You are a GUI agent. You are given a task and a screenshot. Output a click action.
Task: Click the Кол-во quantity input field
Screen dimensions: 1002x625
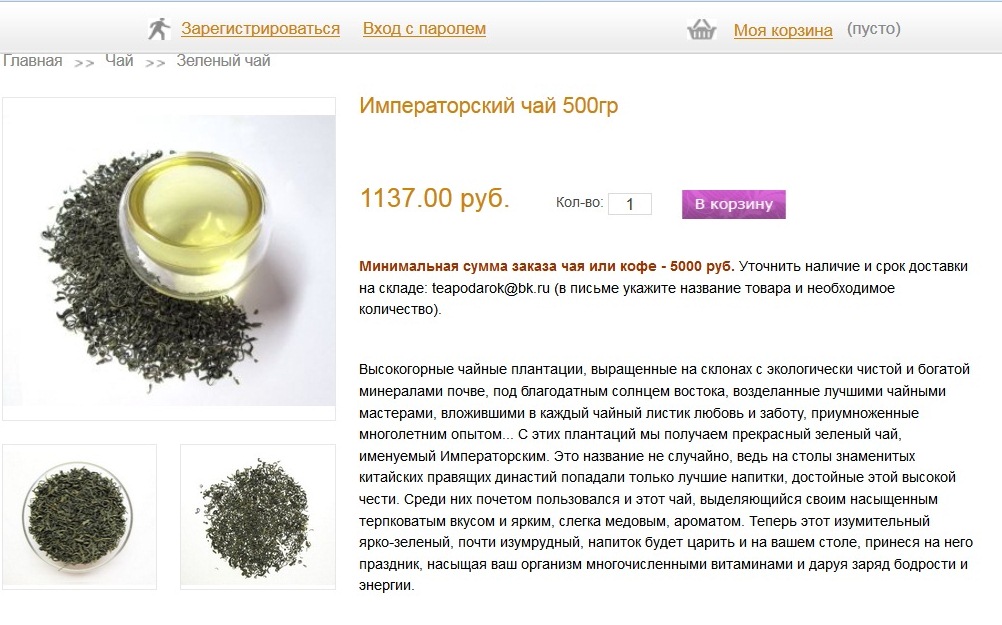point(629,204)
